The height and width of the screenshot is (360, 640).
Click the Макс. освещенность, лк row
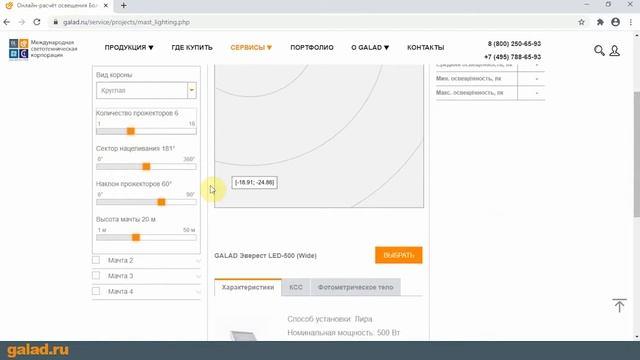[x=490, y=93]
